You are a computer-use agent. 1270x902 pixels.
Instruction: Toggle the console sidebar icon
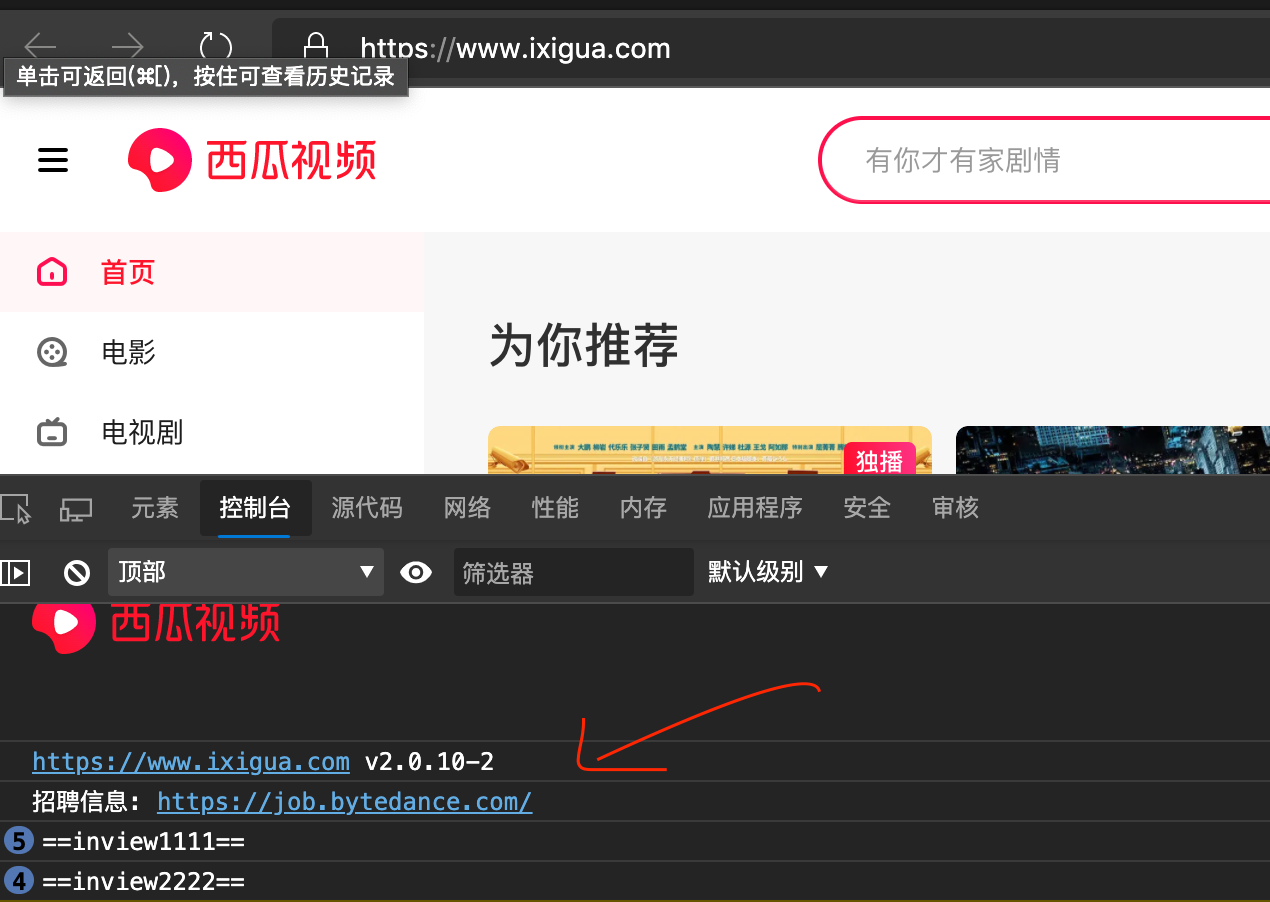pos(15,572)
